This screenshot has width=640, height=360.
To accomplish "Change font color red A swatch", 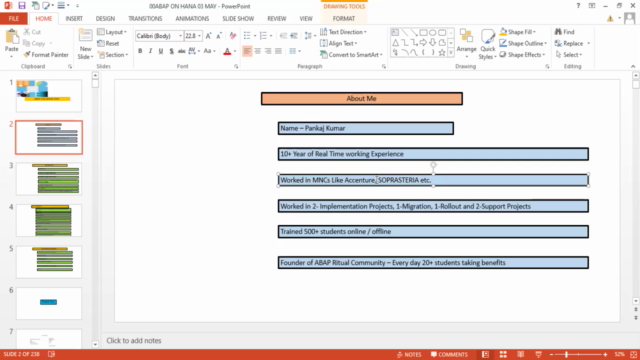I will pyautogui.click(x=227, y=51).
